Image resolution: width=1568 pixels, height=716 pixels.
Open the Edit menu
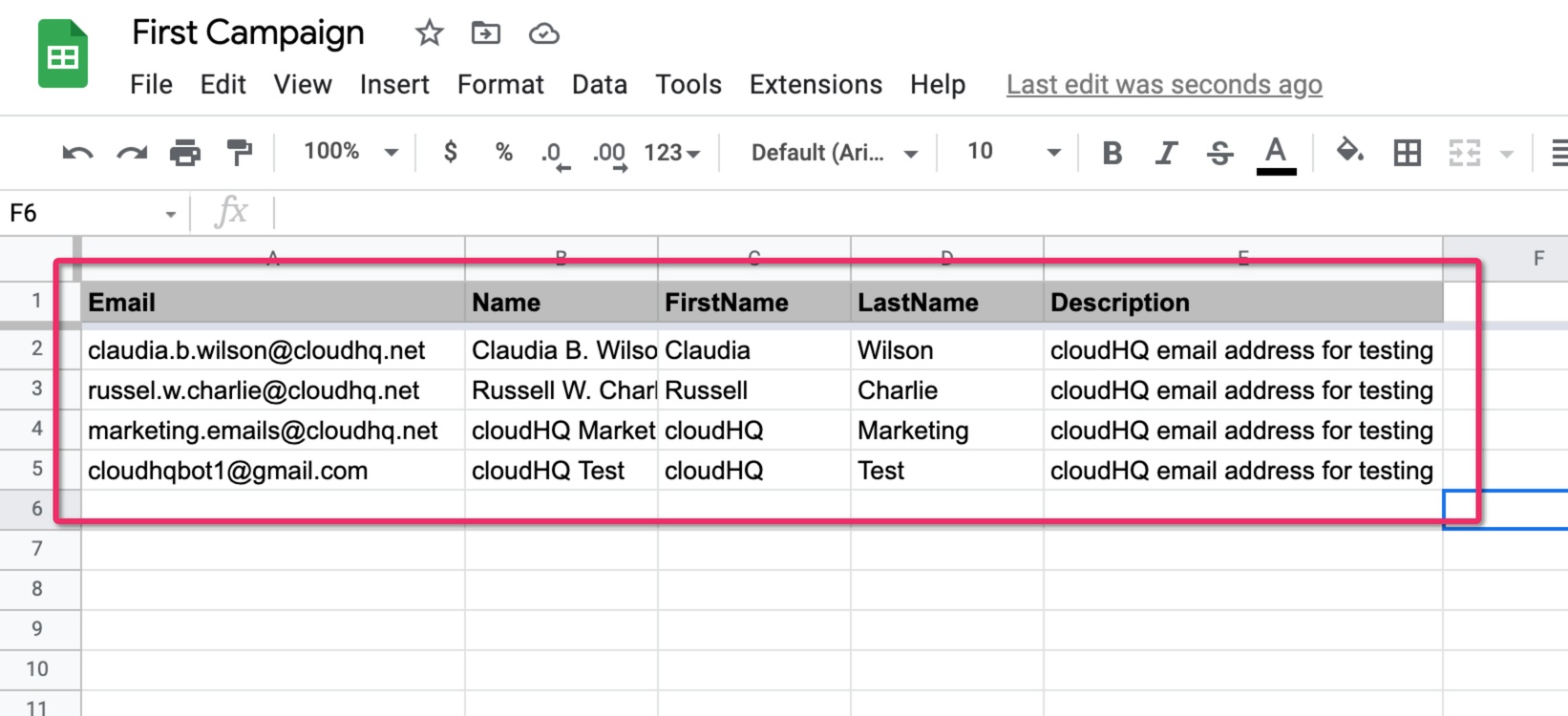coord(223,85)
